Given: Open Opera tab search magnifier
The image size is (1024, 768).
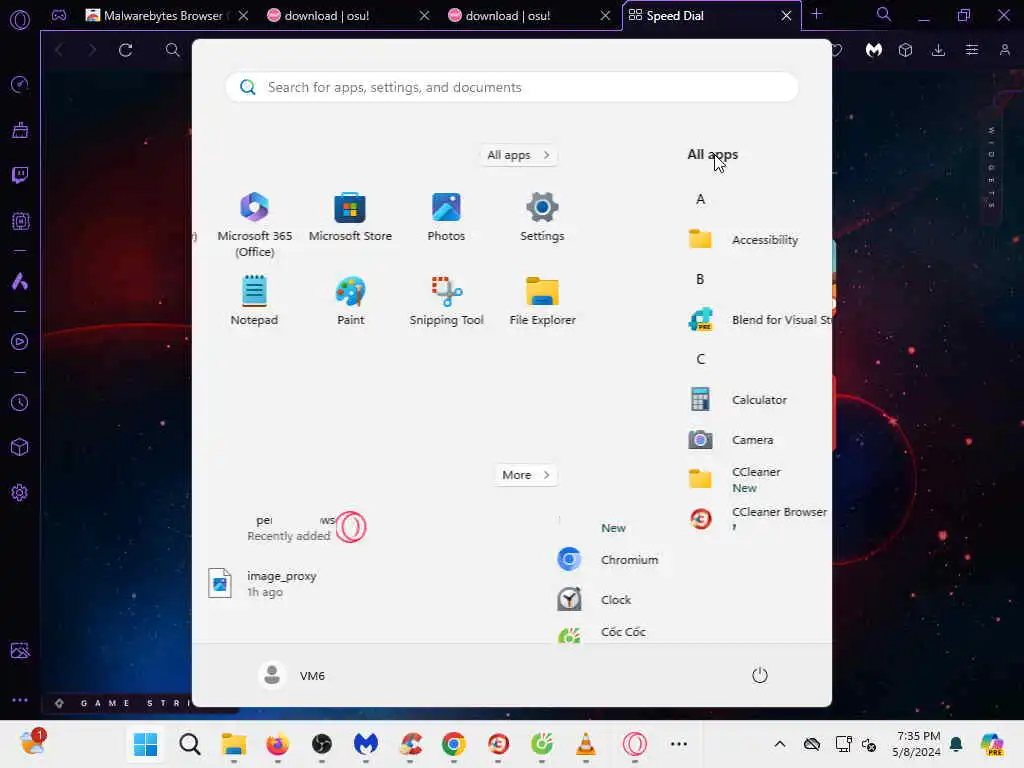Looking at the screenshot, I should point(884,14).
